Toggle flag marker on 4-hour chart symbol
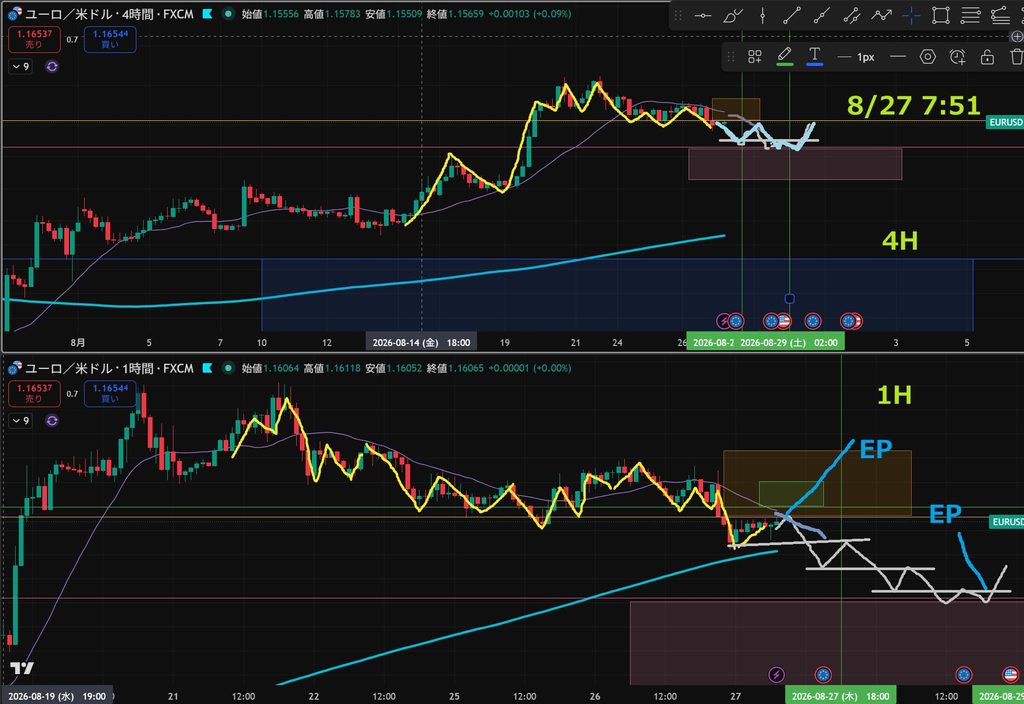Image resolution: width=1024 pixels, height=704 pixels. (208, 13)
